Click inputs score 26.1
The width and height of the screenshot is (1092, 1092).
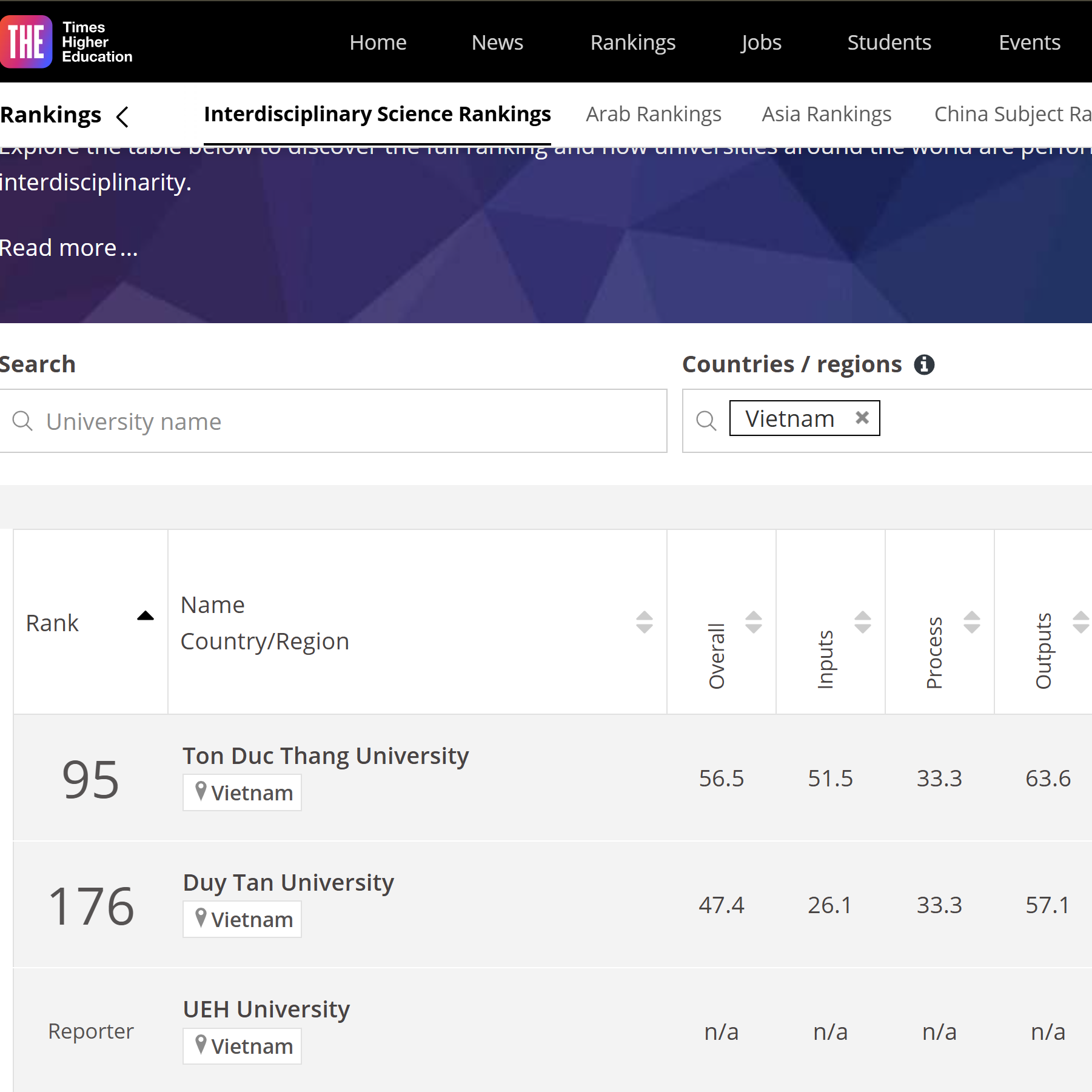[x=830, y=905]
